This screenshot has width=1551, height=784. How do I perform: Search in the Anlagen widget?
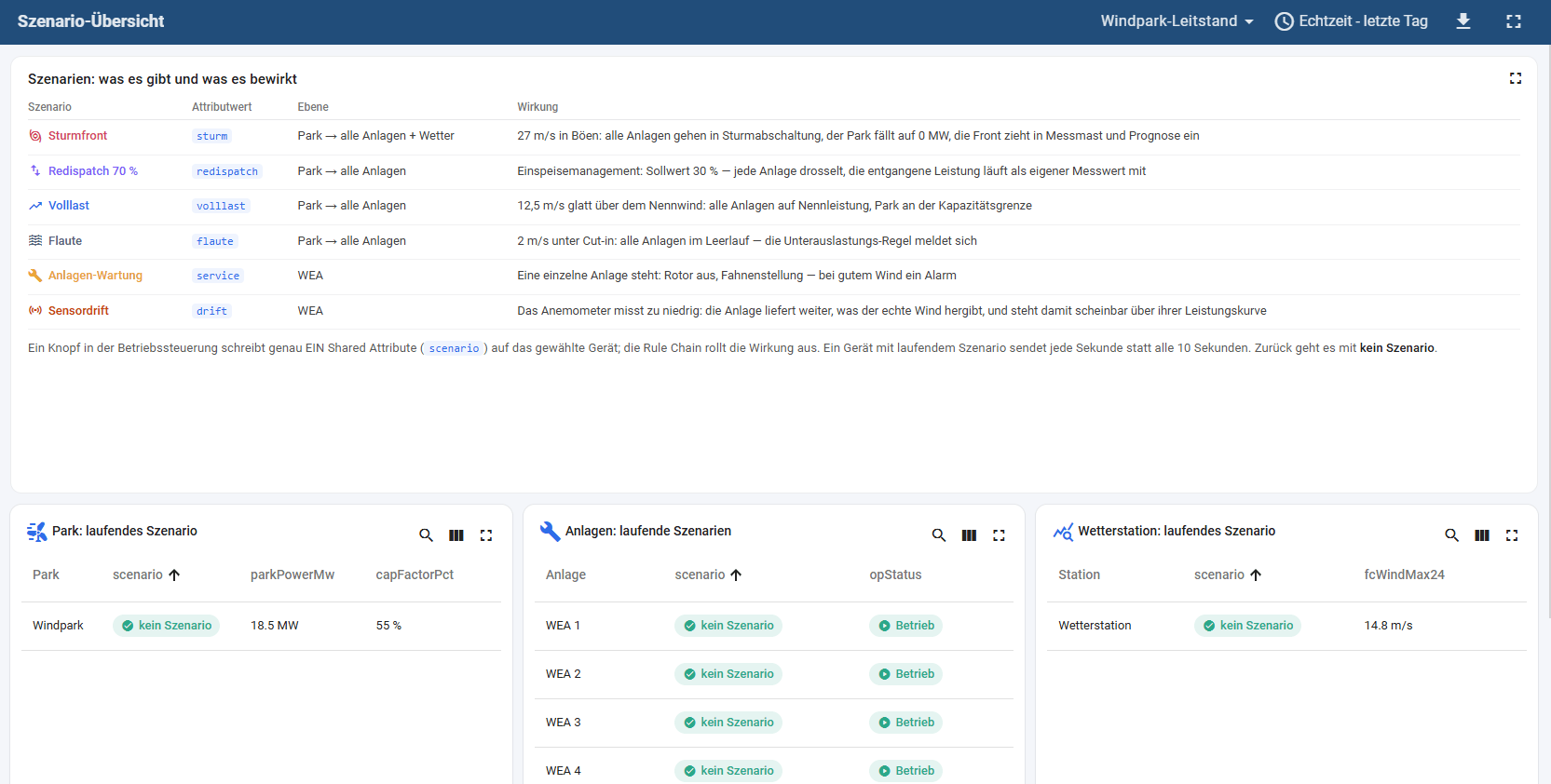coord(939,535)
